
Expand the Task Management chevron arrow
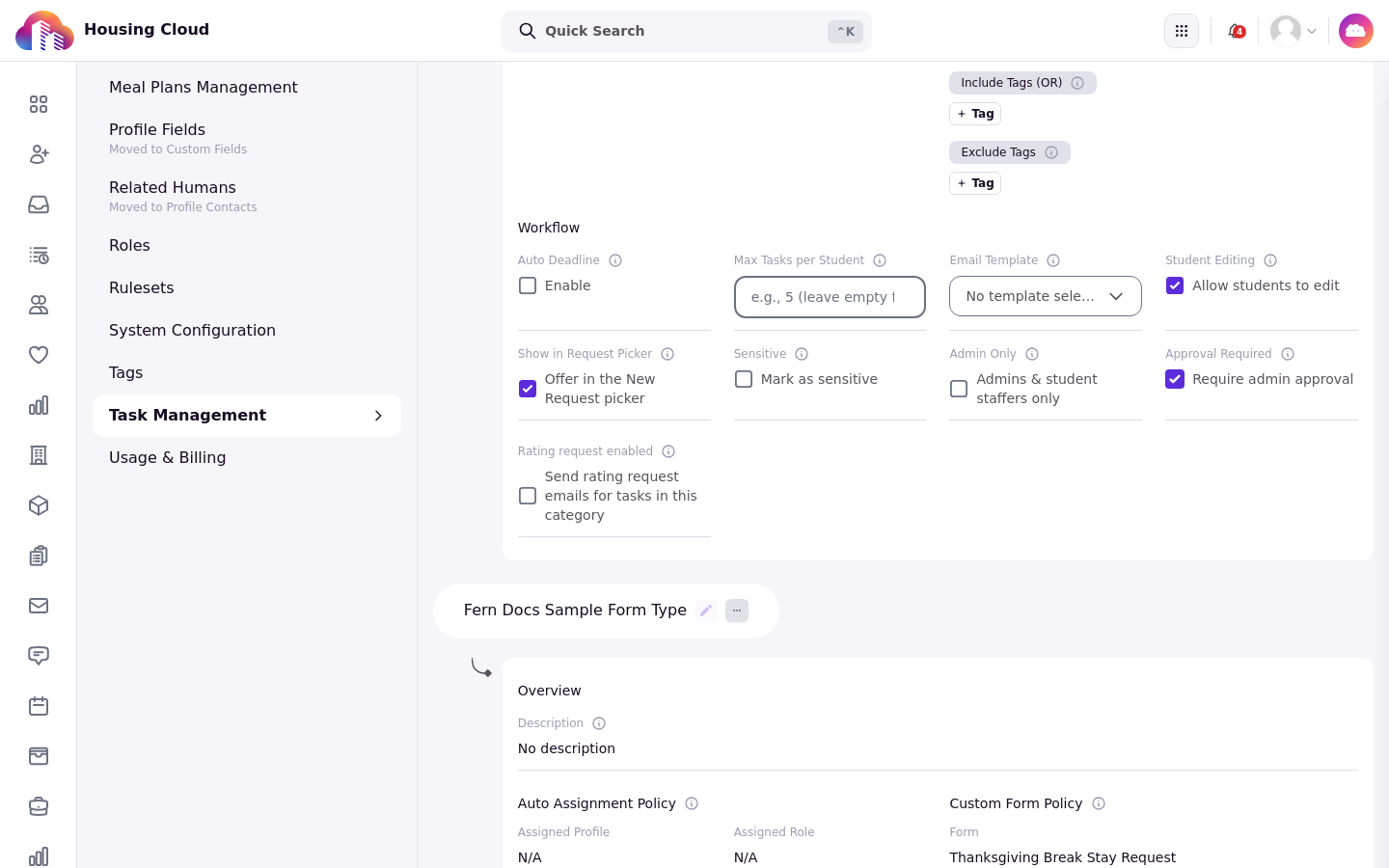(378, 416)
